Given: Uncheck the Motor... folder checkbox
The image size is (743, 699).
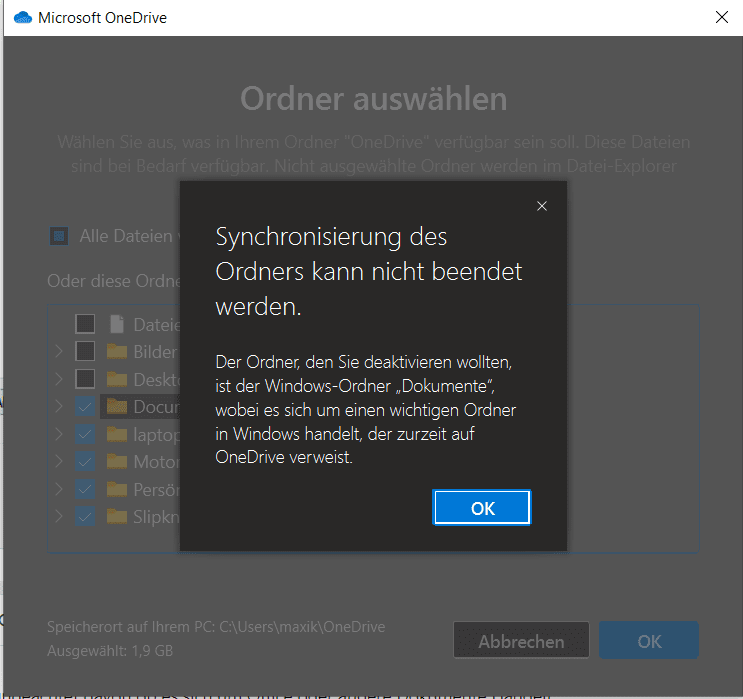Looking at the screenshot, I should 85,462.
